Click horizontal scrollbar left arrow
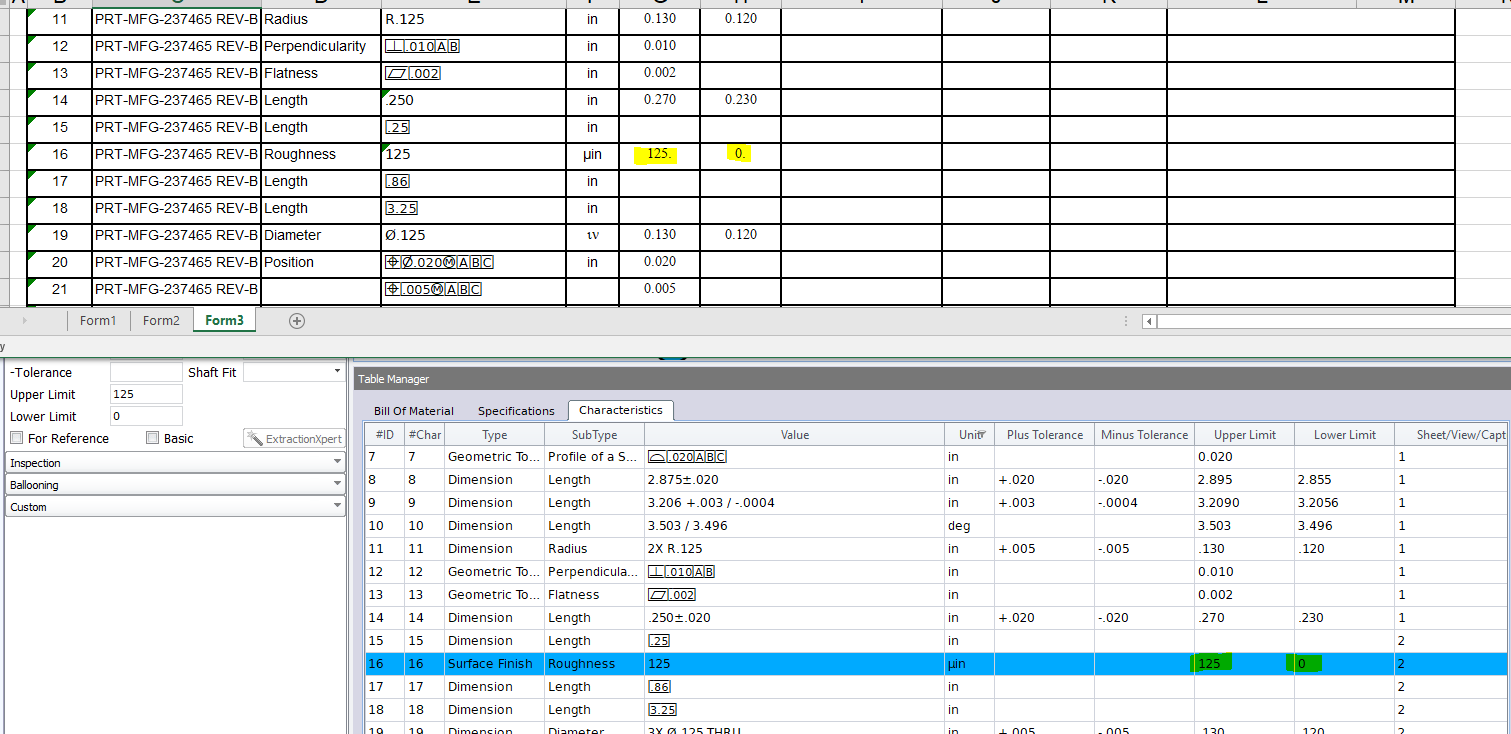1511x734 pixels. (1149, 321)
